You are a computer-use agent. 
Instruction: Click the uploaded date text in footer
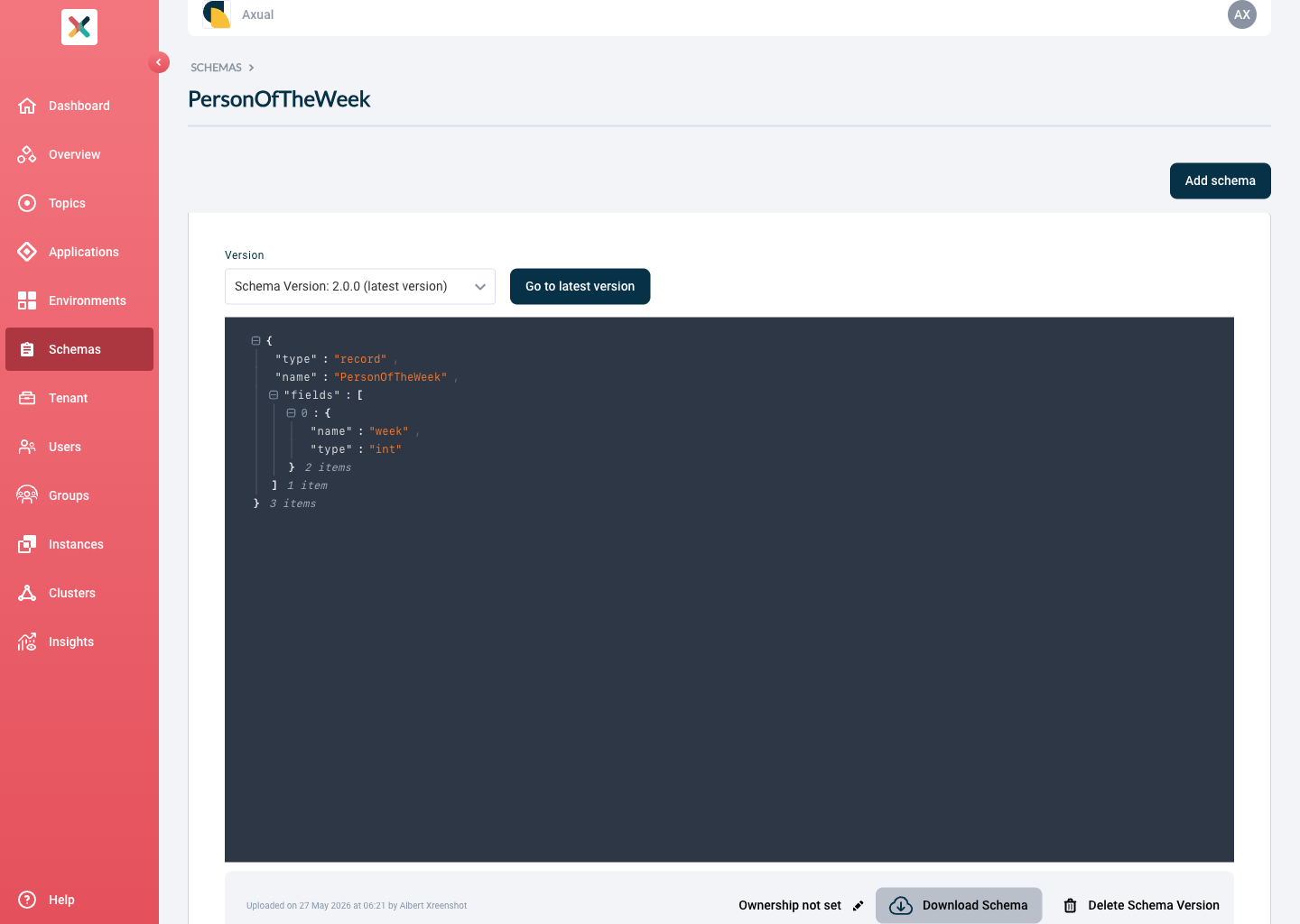click(x=357, y=906)
